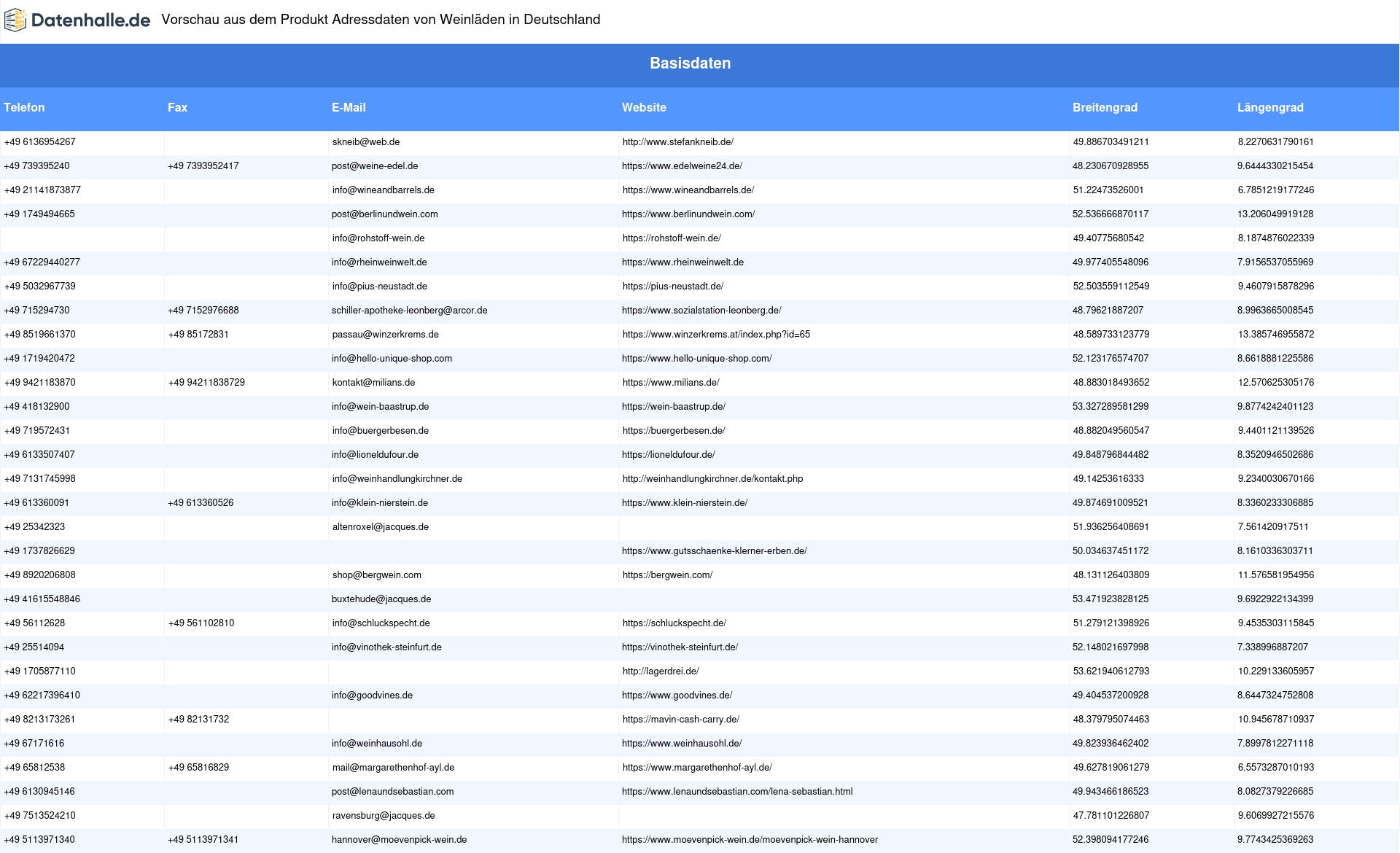Click email altenroxel@jacques.de
This screenshot has height=853, width=1400.
(x=381, y=527)
